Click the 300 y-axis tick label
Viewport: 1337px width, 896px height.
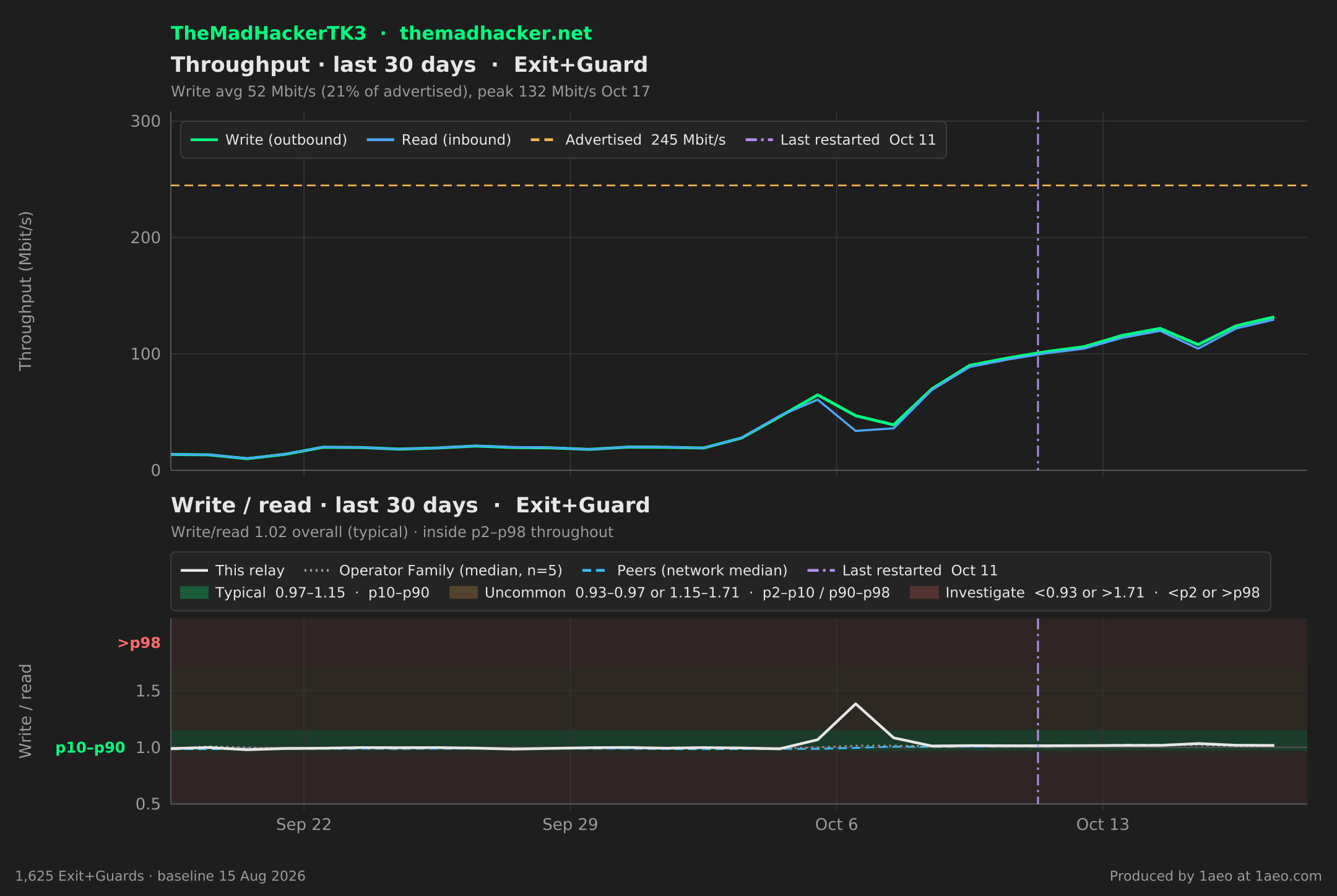[x=145, y=121]
